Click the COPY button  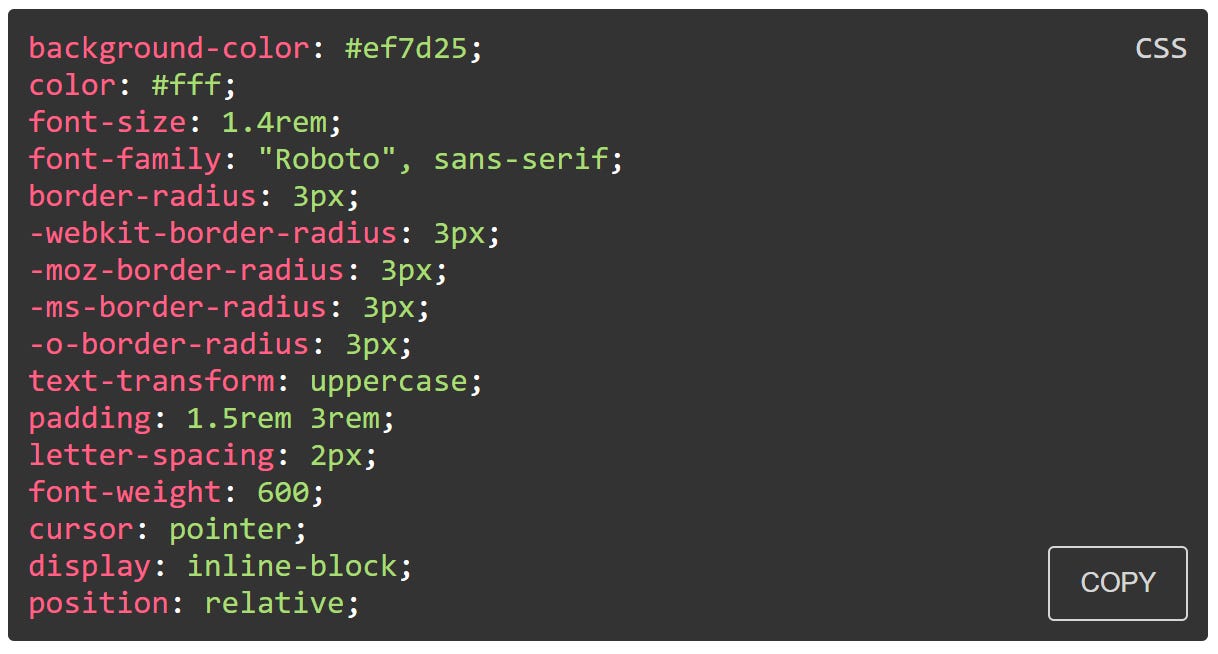pyautogui.click(x=1117, y=583)
